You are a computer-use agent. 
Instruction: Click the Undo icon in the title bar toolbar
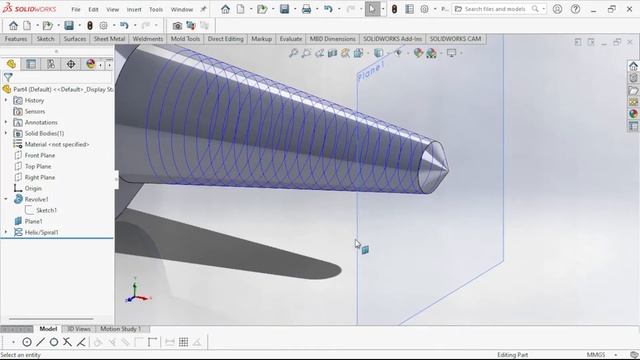(x=329, y=9)
